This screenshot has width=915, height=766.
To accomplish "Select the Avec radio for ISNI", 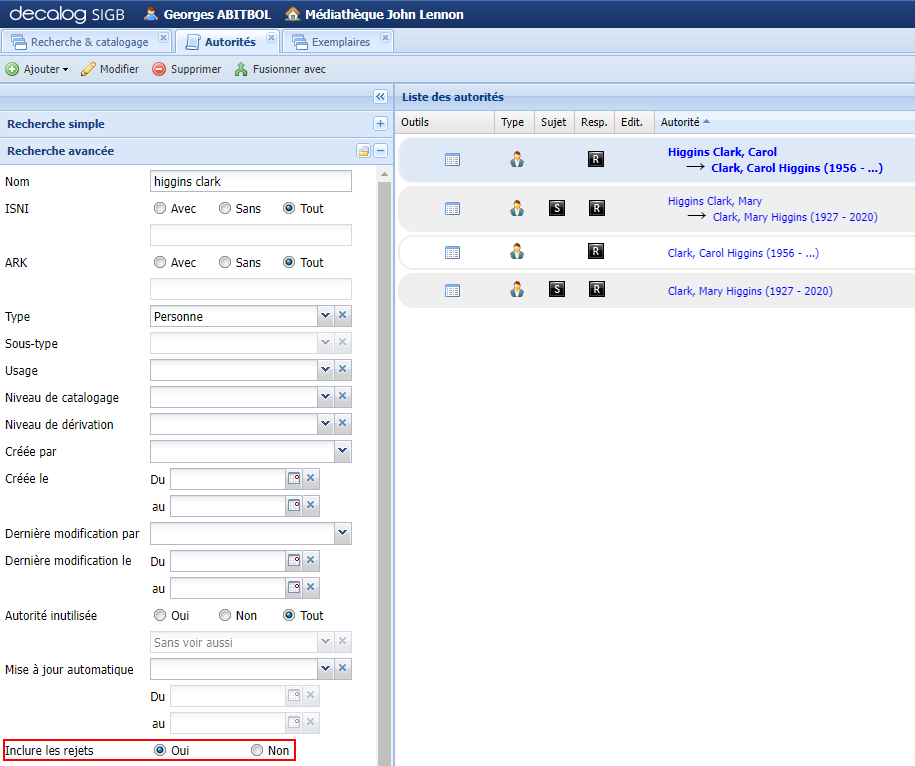I will [x=159, y=208].
